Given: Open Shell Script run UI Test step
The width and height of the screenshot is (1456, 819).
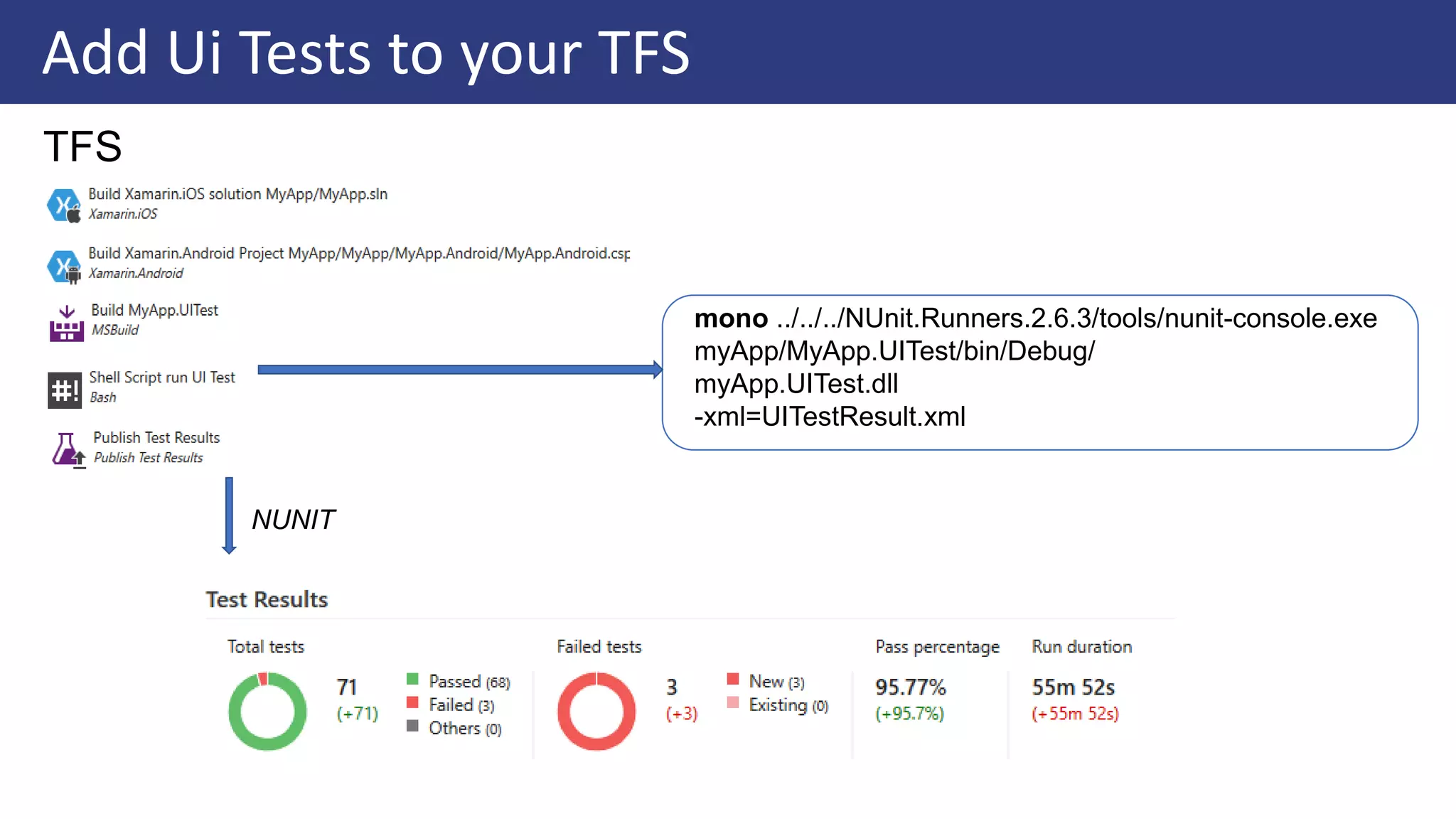Looking at the screenshot, I should point(162,378).
